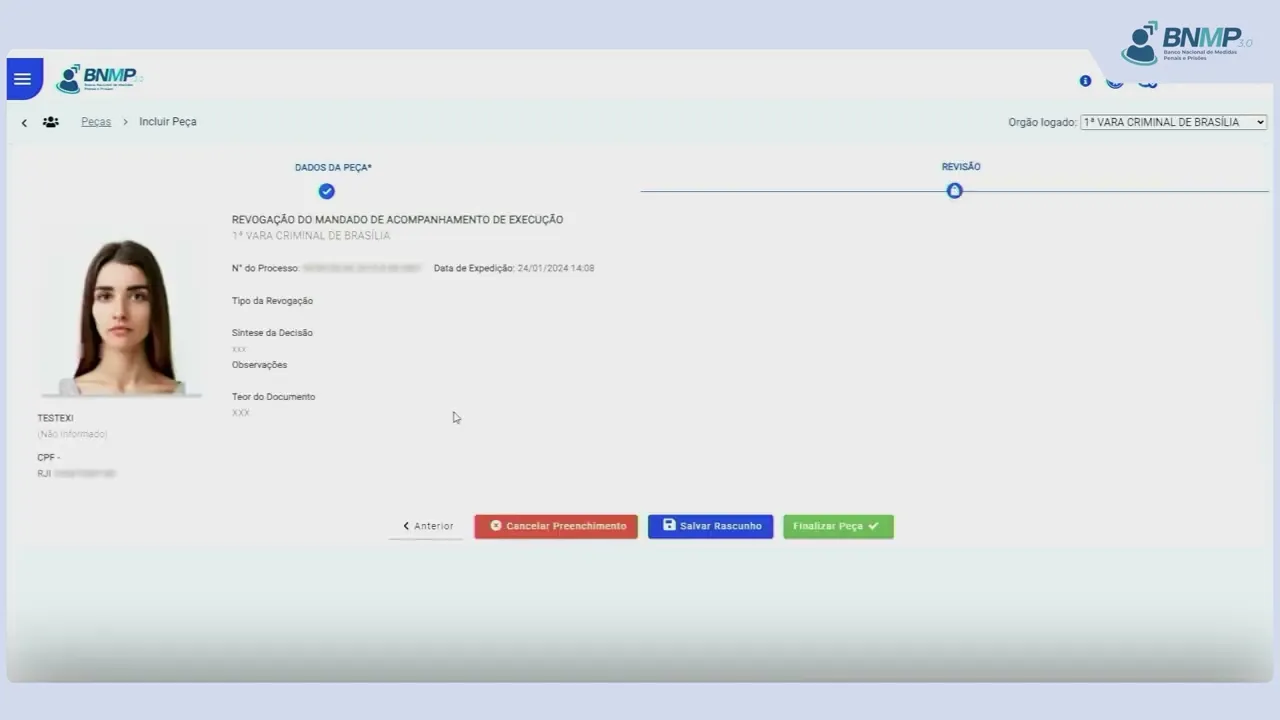This screenshot has height=720, width=1280.
Task: Go to Anterior step
Action: point(427,526)
